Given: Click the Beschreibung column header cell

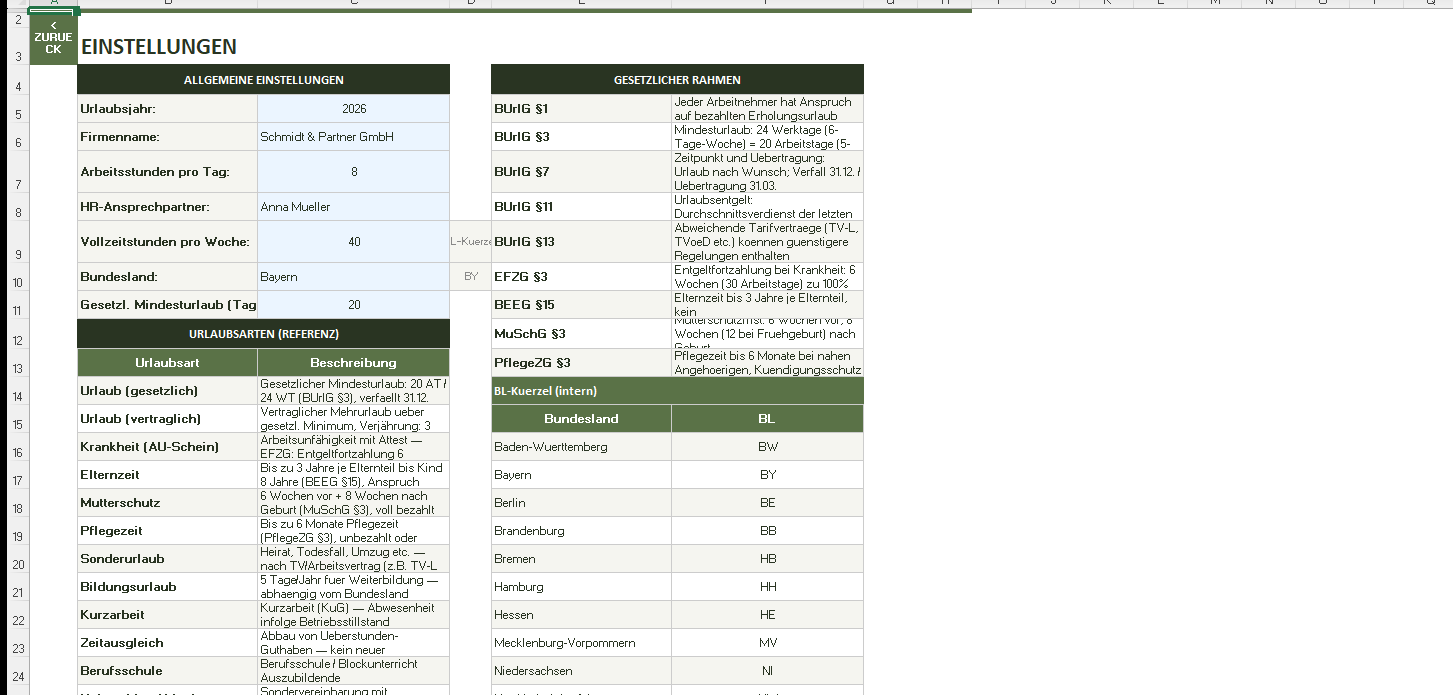Looking at the screenshot, I should (x=353, y=363).
